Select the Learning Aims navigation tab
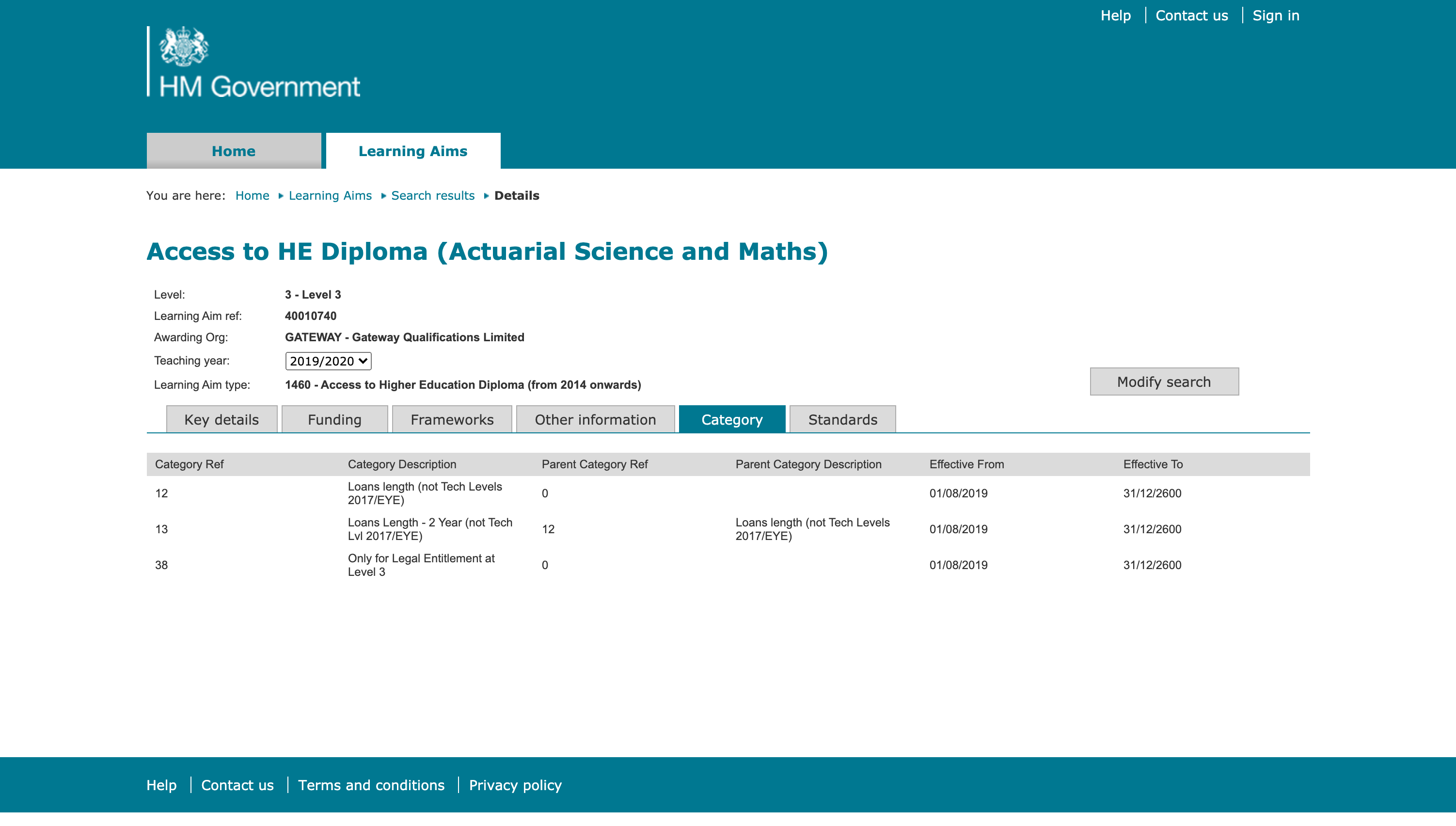The image size is (1456, 826). click(413, 151)
